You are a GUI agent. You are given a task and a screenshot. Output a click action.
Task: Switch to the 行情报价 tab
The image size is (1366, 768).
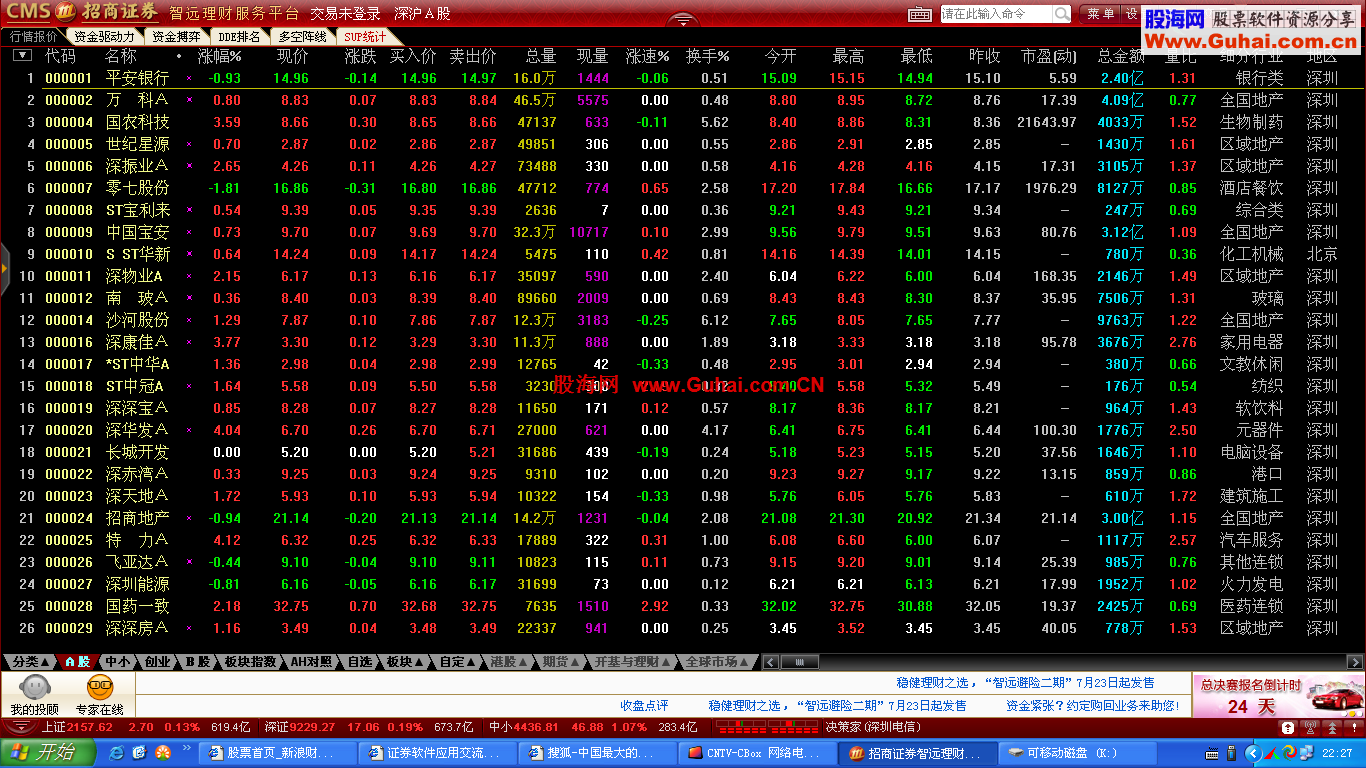pos(33,36)
